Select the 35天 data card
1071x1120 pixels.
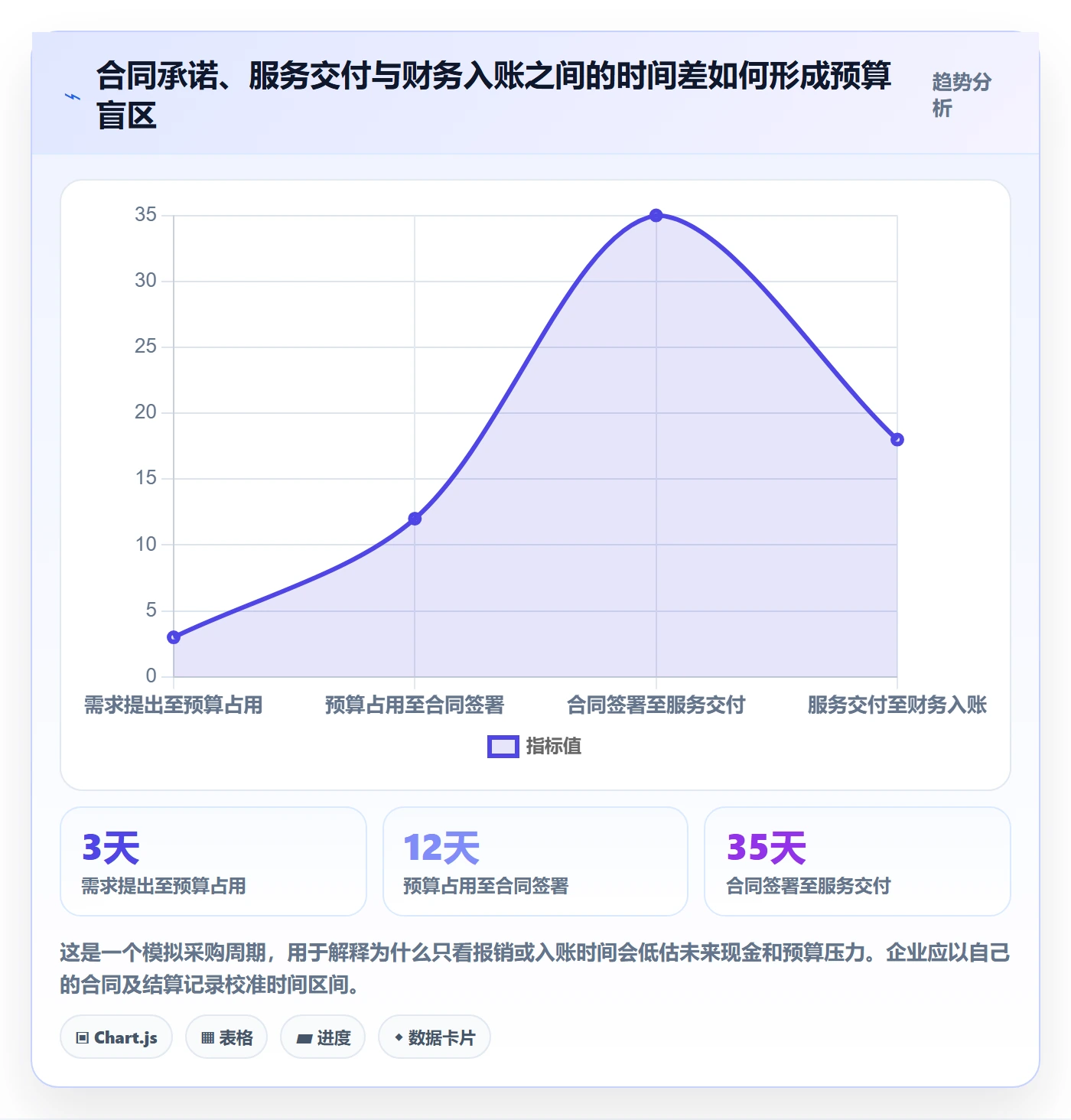(x=858, y=861)
